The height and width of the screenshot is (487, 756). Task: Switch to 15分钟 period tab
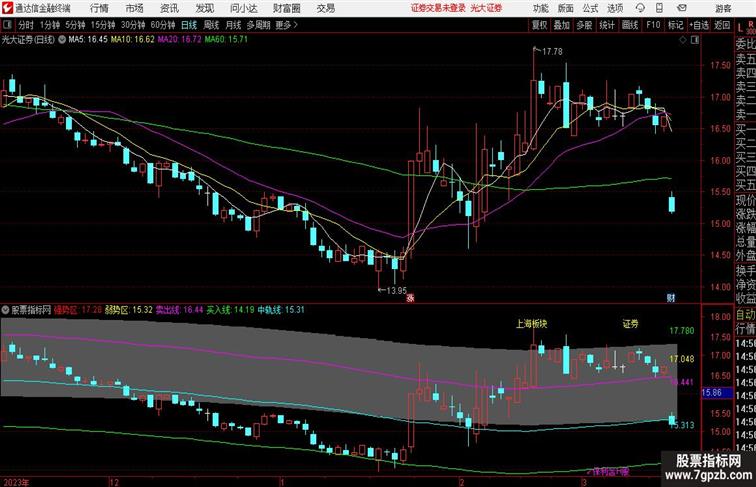point(103,25)
